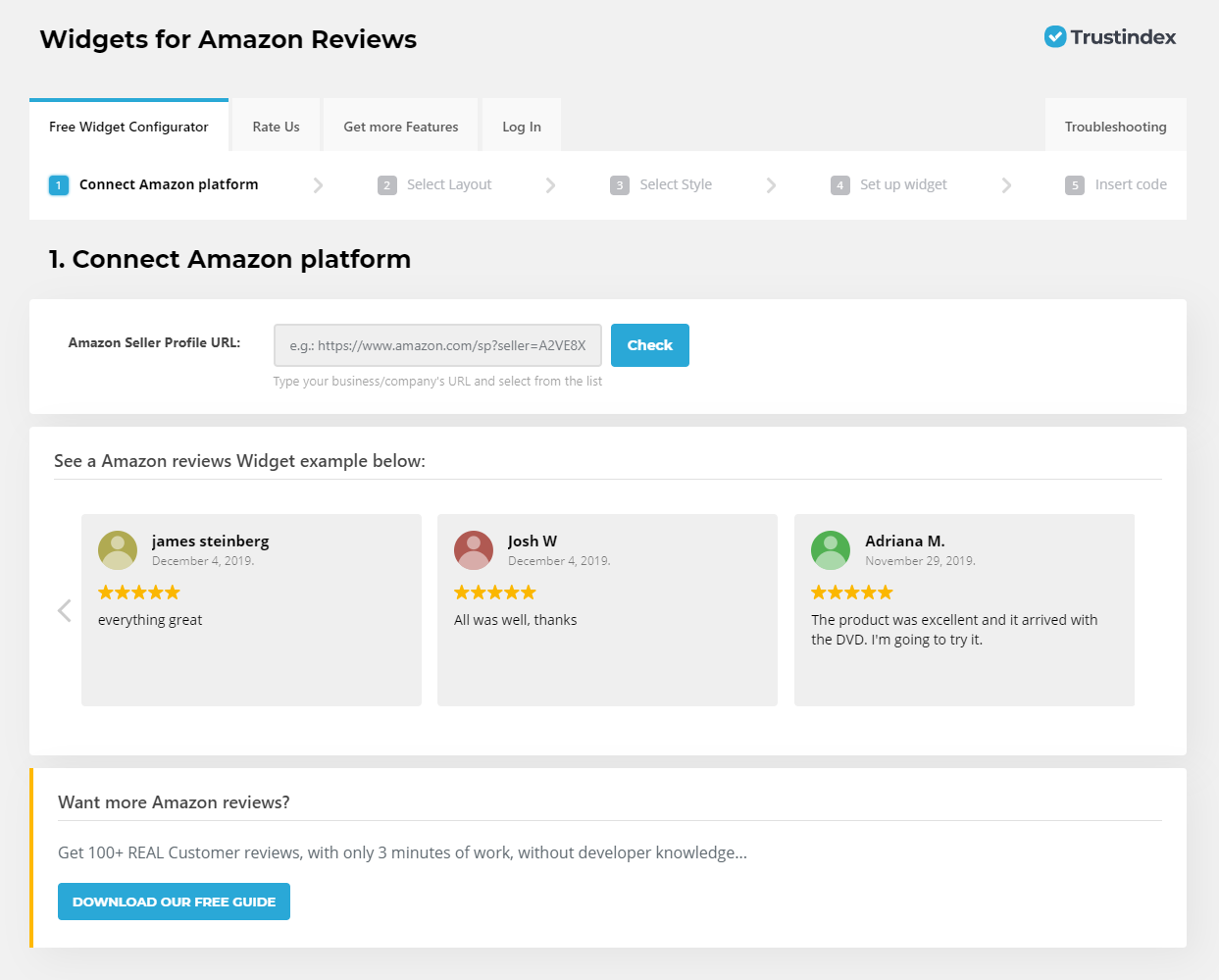The width and height of the screenshot is (1219, 980).
Task: Go to the Log In tab
Action: click(x=522, y=127)
